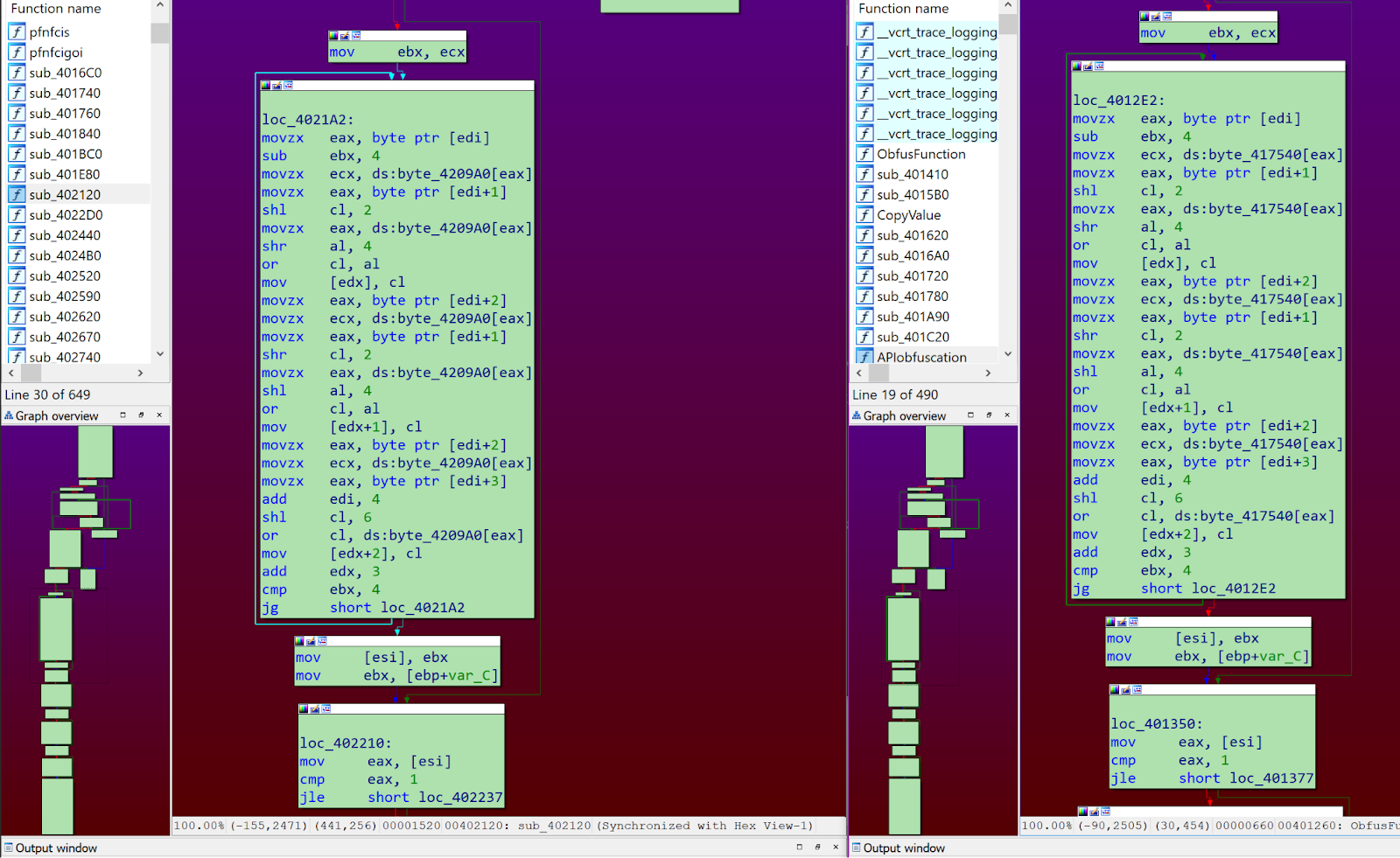Set node color for loc_4021A2 block header
1400x858 pixels.
tap(265, 86)
